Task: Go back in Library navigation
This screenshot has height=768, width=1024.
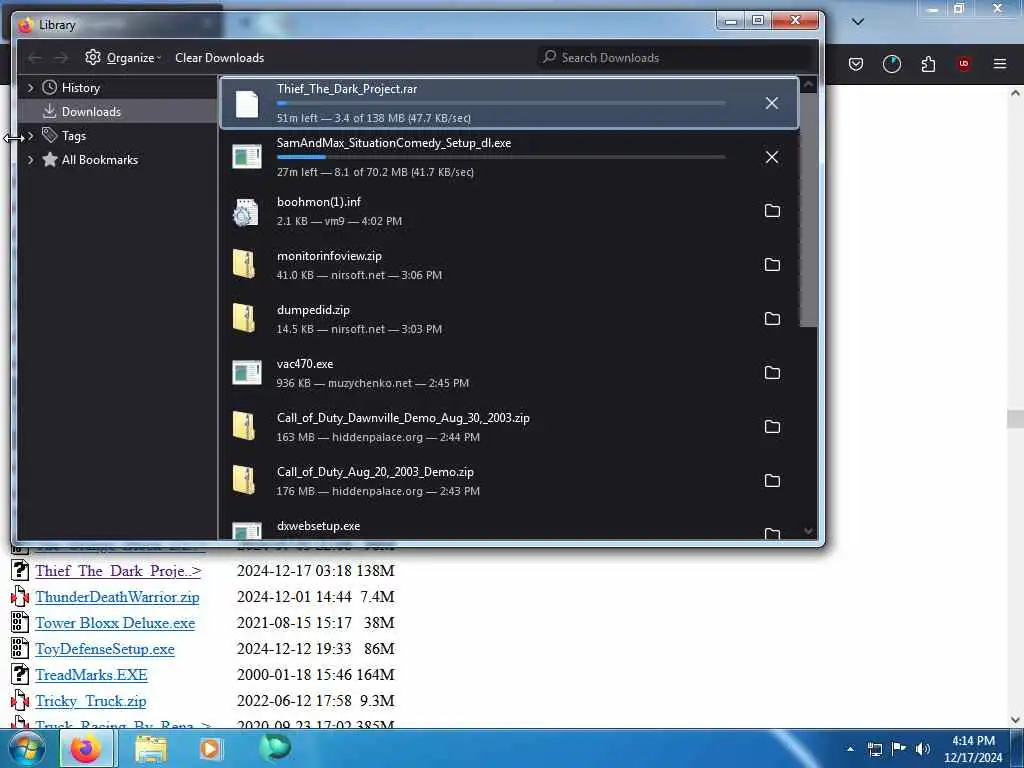Action: coord(35,58)
